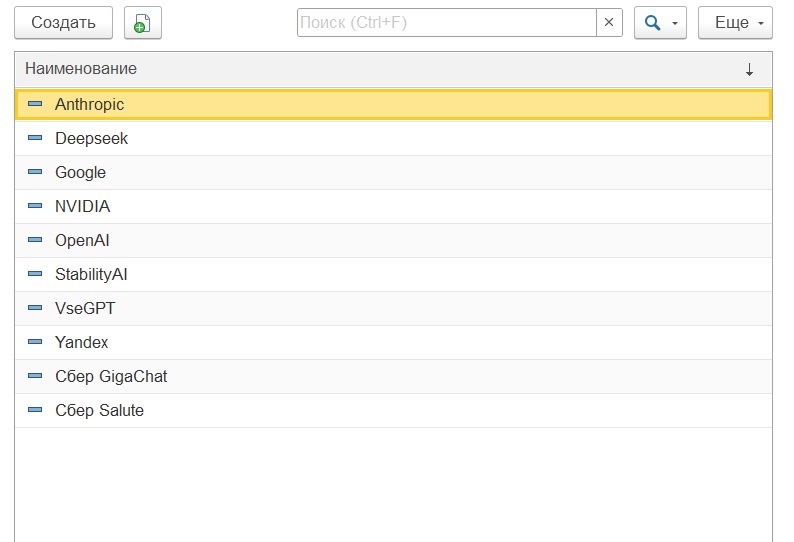Image resolution: width=794 pixels, height=542 pixels.
Task: Select the NVIDIA row
Action: 393,206
